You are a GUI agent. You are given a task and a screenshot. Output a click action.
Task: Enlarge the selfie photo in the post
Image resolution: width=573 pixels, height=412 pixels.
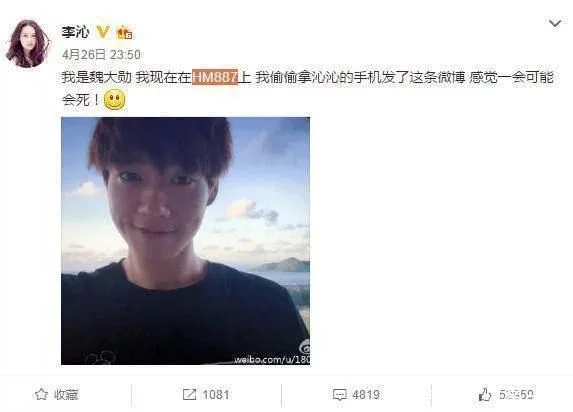pos(186,241)
